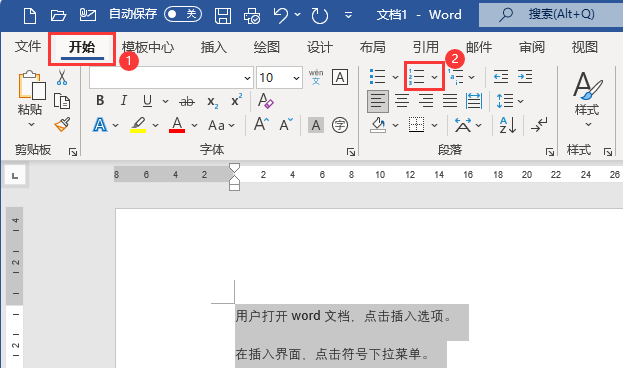Expand numbering library dropdown arrow
This screenshot has width=623, height=368.
coord(435,77)
